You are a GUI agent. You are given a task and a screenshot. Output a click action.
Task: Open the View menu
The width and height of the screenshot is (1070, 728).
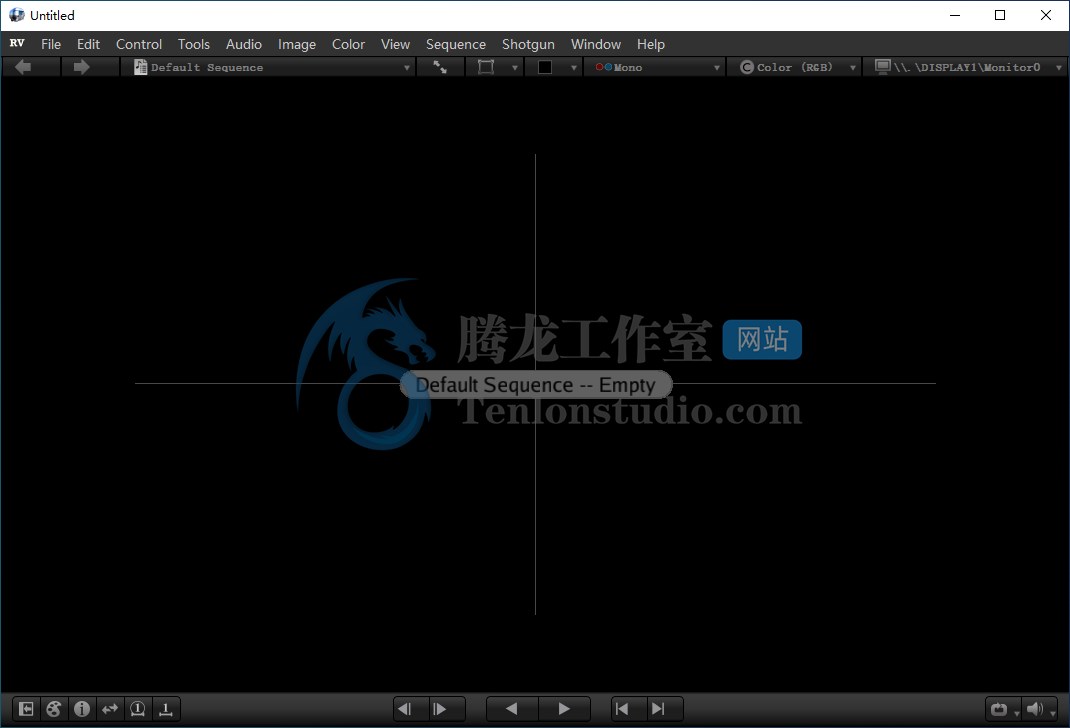(395, 44)
